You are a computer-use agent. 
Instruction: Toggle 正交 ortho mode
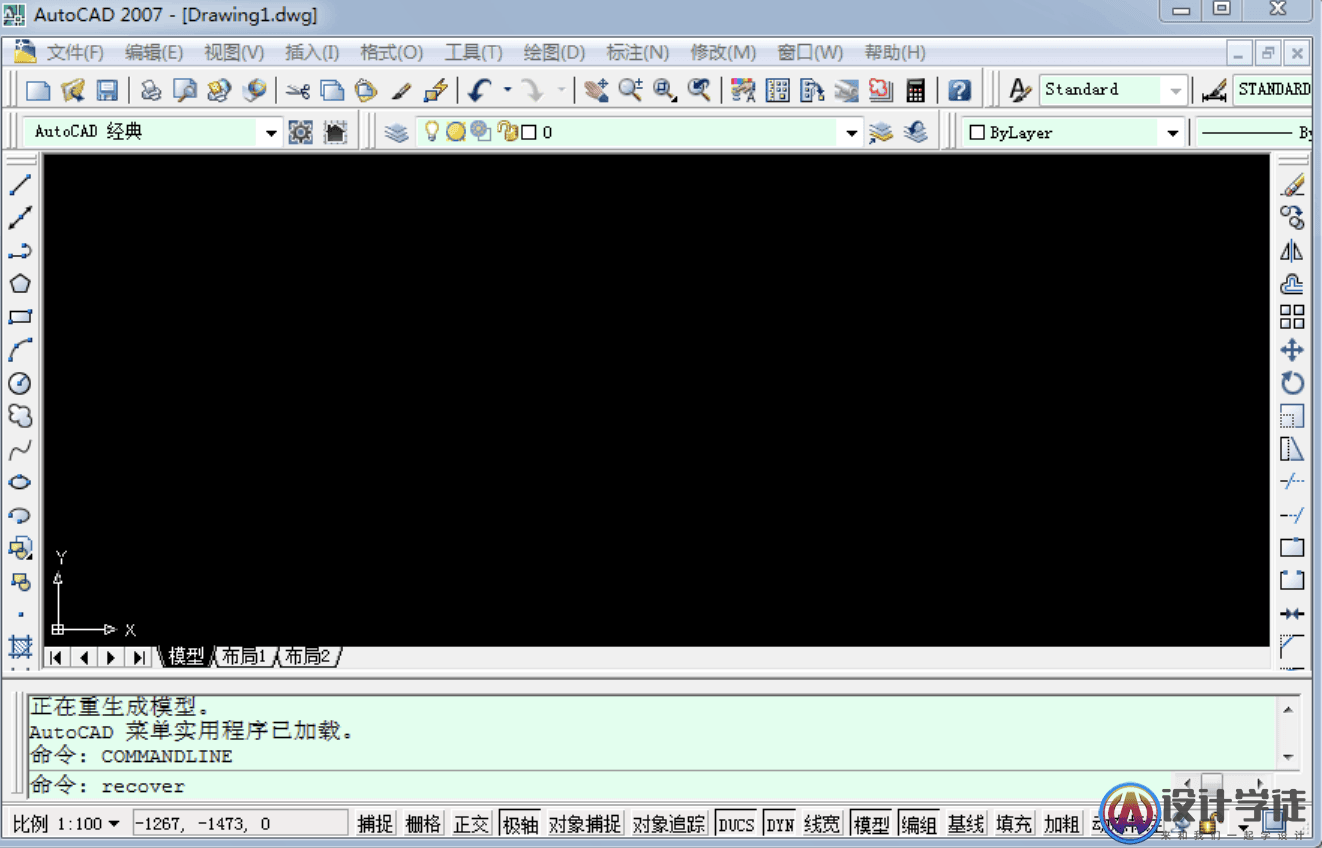pos(472,824)
